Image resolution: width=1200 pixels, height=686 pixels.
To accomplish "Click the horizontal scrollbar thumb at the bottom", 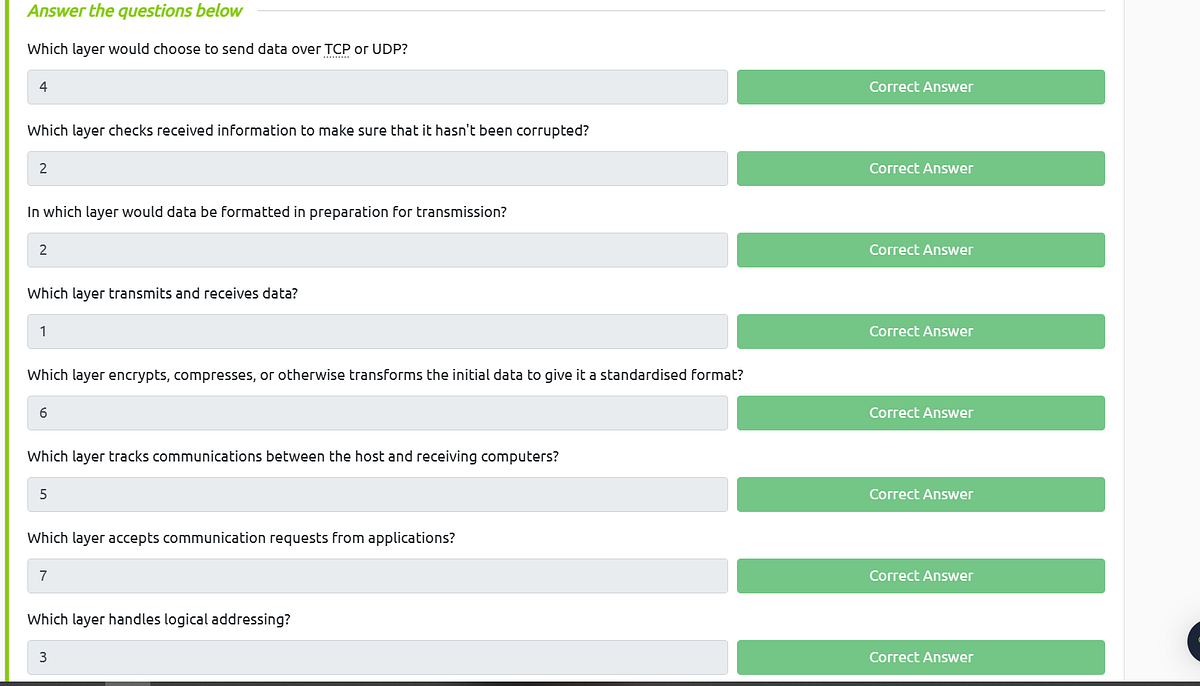I will click(x=127, y=684).
